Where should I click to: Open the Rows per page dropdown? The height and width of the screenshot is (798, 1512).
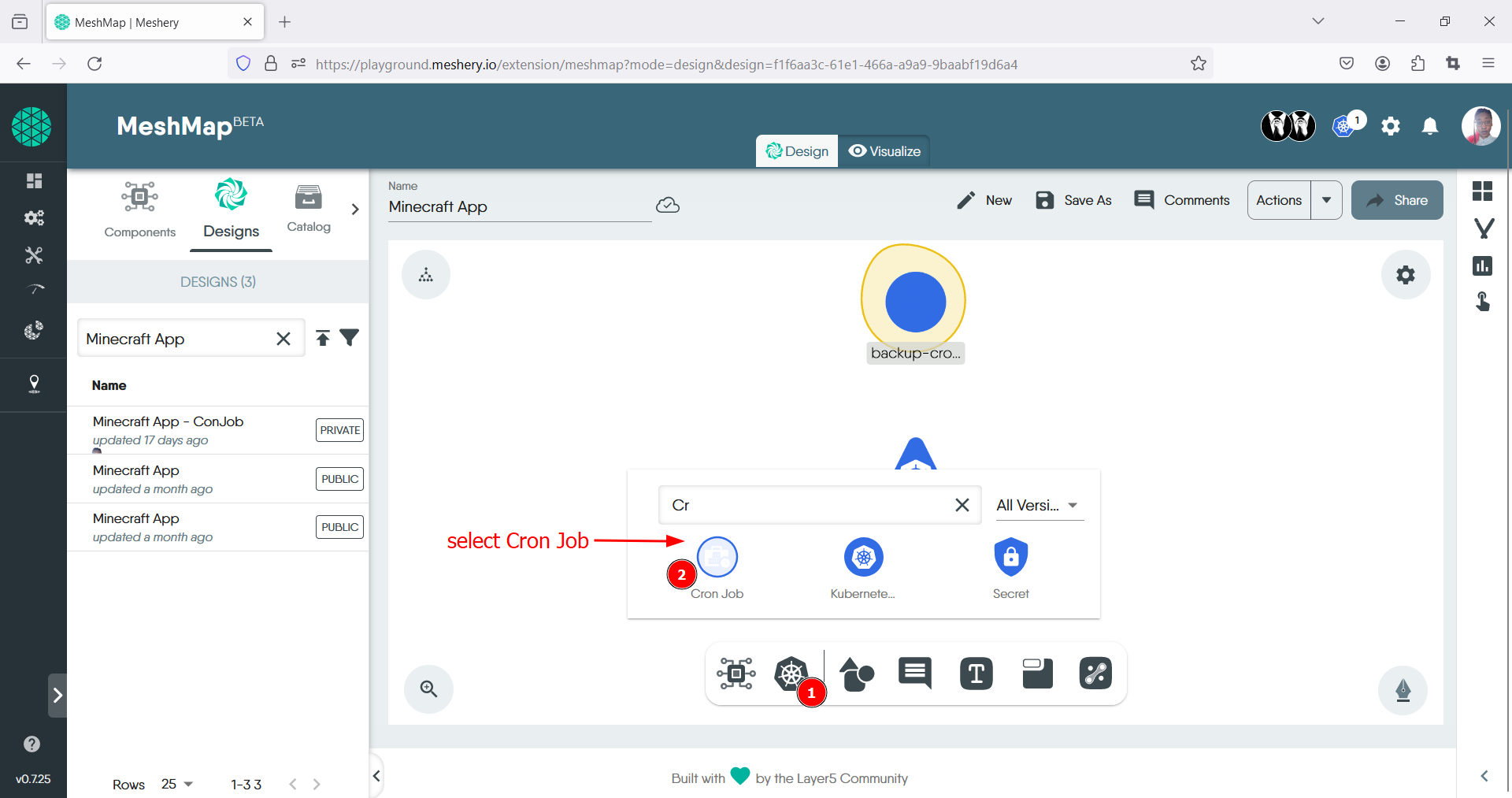(x=177, y=784)
